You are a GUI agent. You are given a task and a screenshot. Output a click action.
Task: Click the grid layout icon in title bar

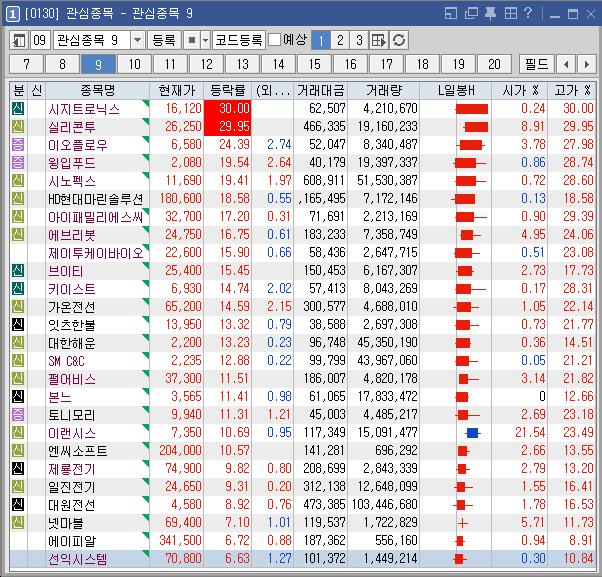pos(511,13)
